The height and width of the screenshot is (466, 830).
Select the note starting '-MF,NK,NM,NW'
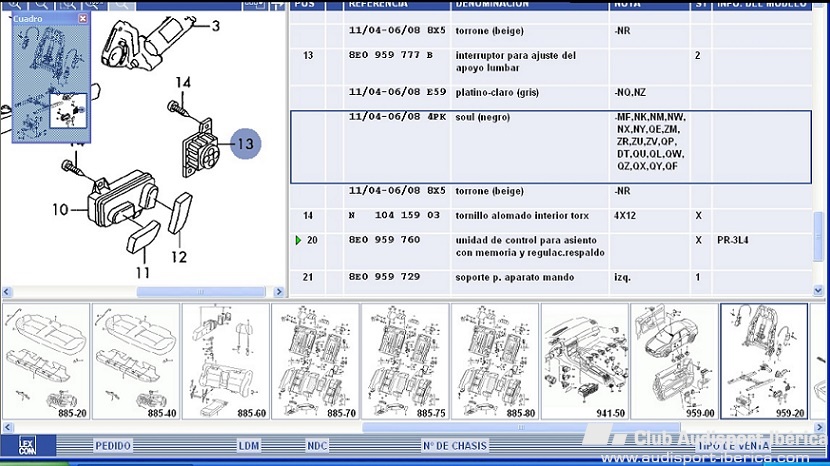(650, 141)
